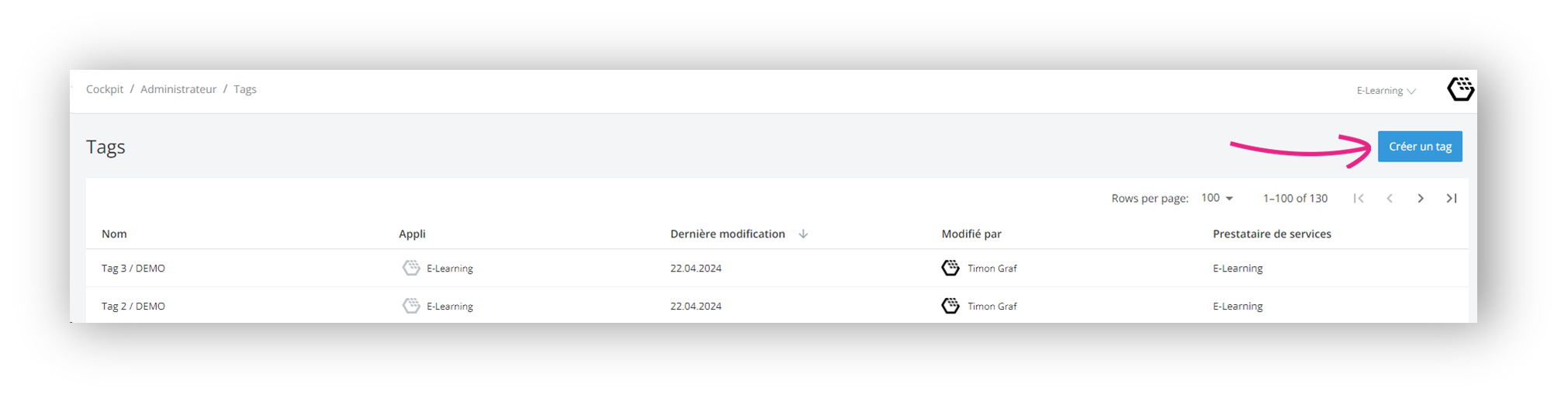The image size is (1568, 402).
Task: Open the Cockpit breadcrumb link
Action: coord(105,89)
